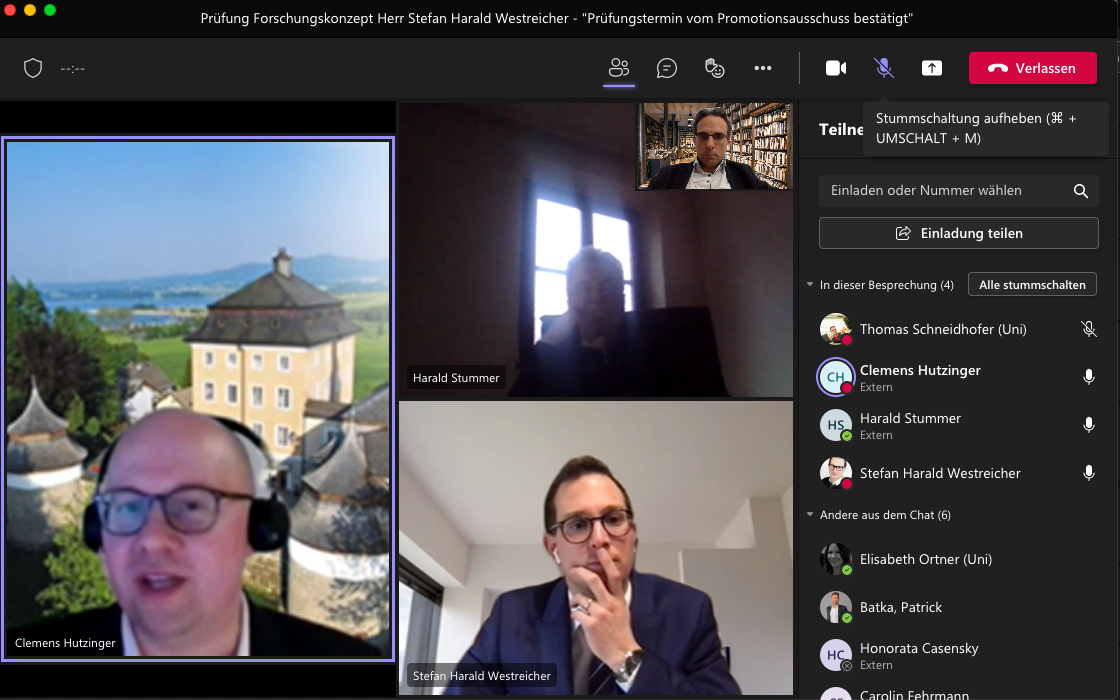Screen dimensions: 1120x700
Task: Open the meeting chat icon
Action: pyautogui.click(x=667, y=68)
